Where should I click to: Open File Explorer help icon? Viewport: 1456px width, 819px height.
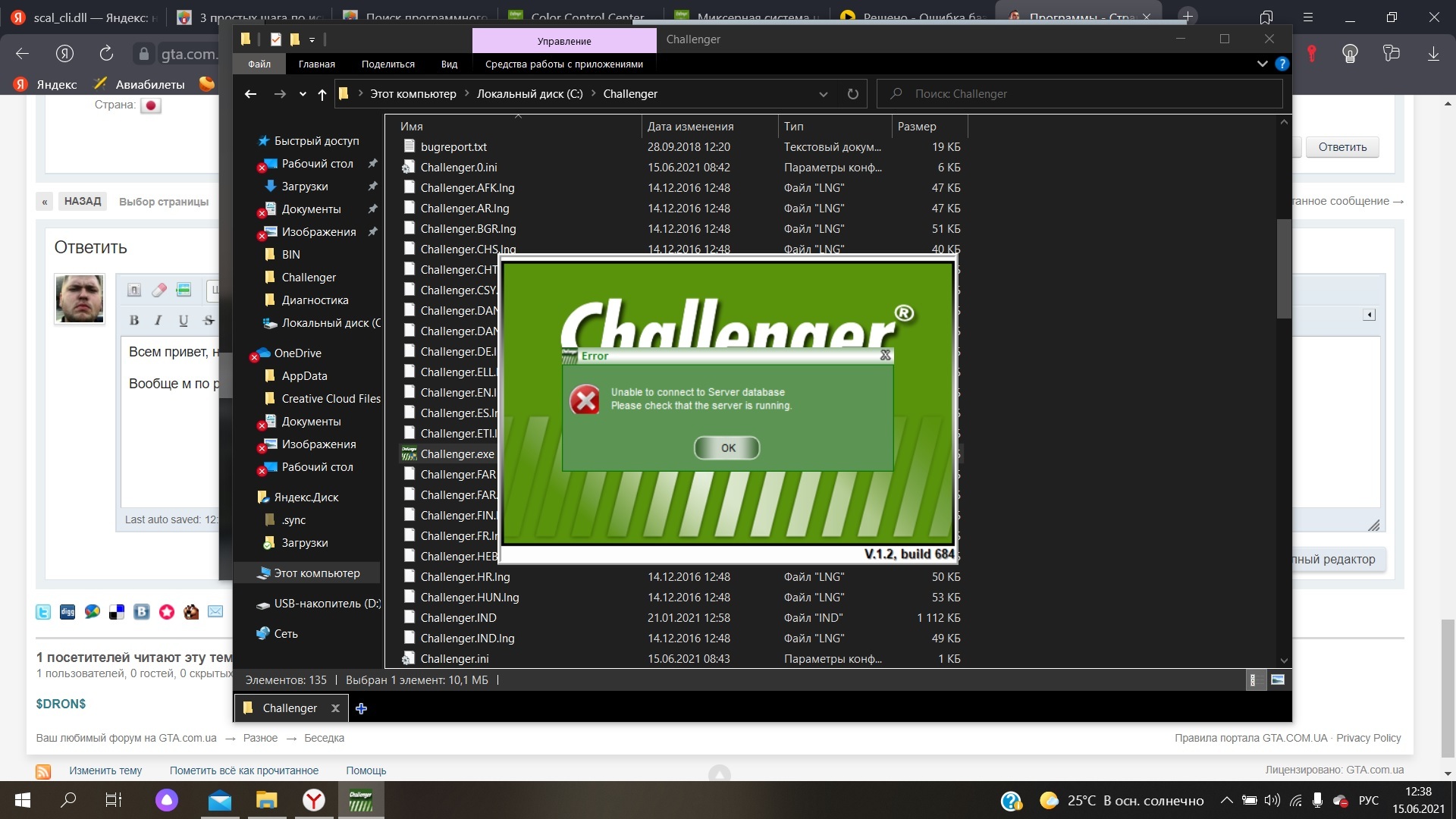pyautogui.click(x=1282, y=64)
